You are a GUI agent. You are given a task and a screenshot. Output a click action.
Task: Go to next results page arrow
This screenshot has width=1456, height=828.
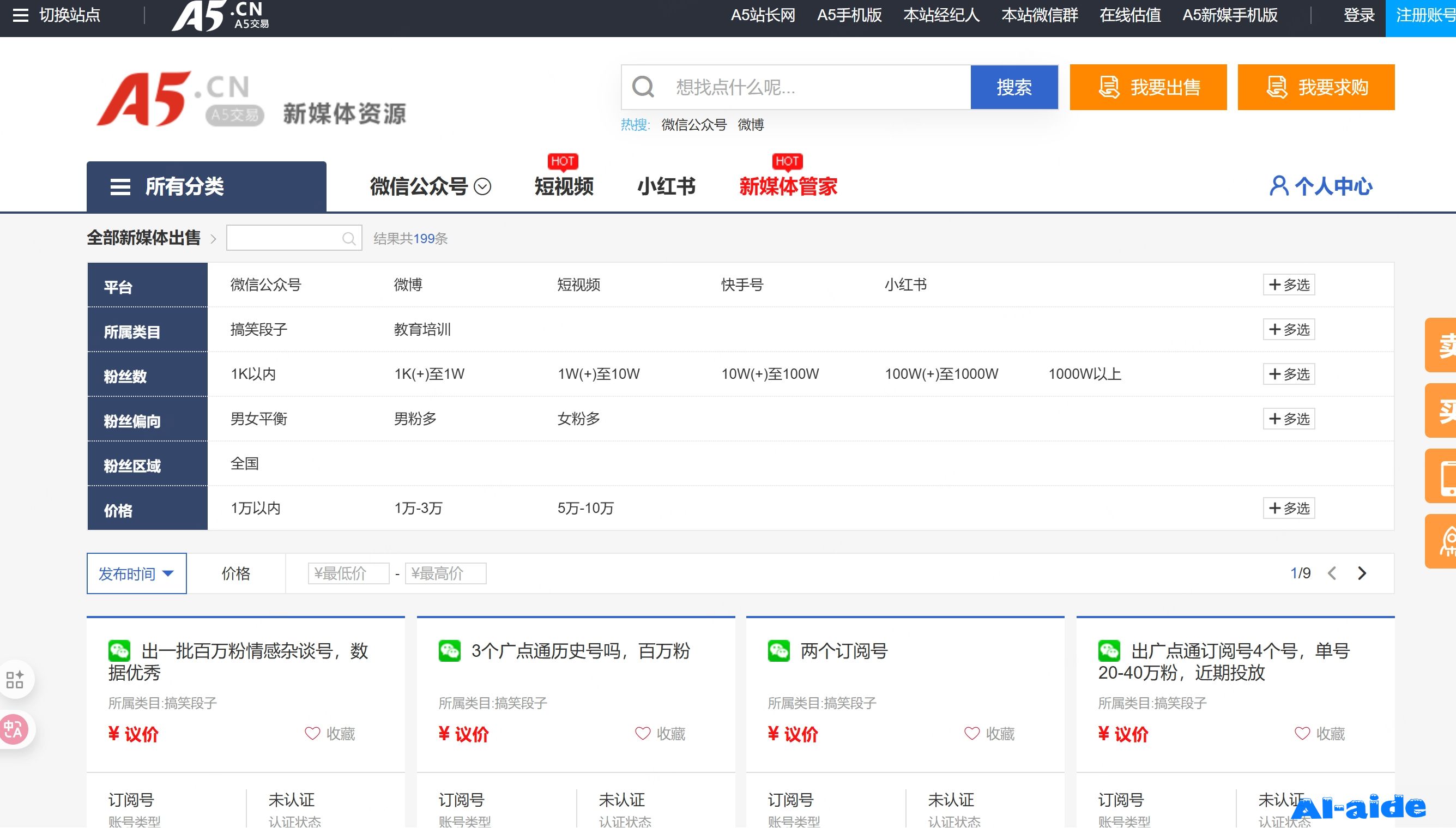tap(1362, 573)
